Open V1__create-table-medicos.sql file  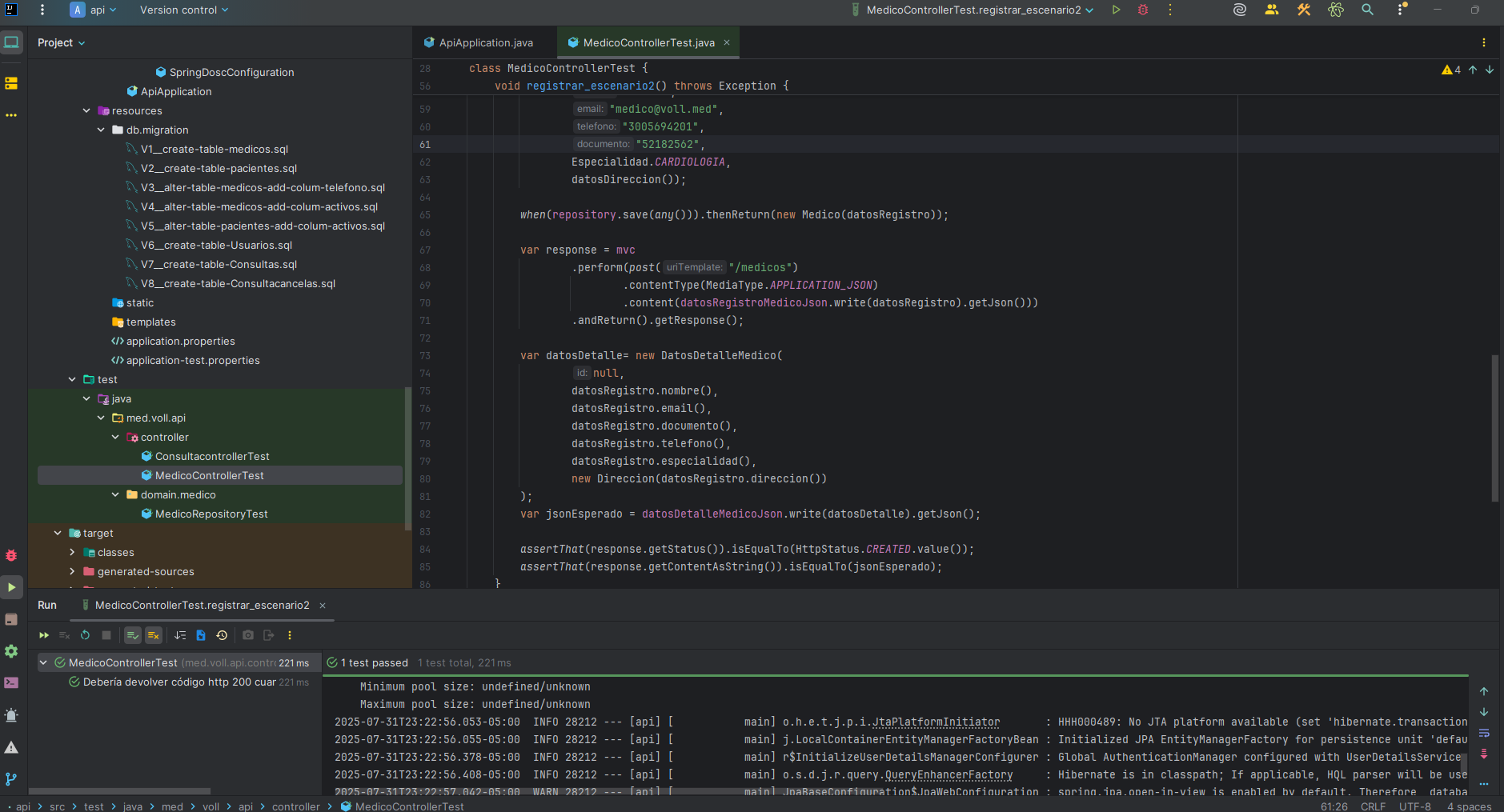pos(215,149)
